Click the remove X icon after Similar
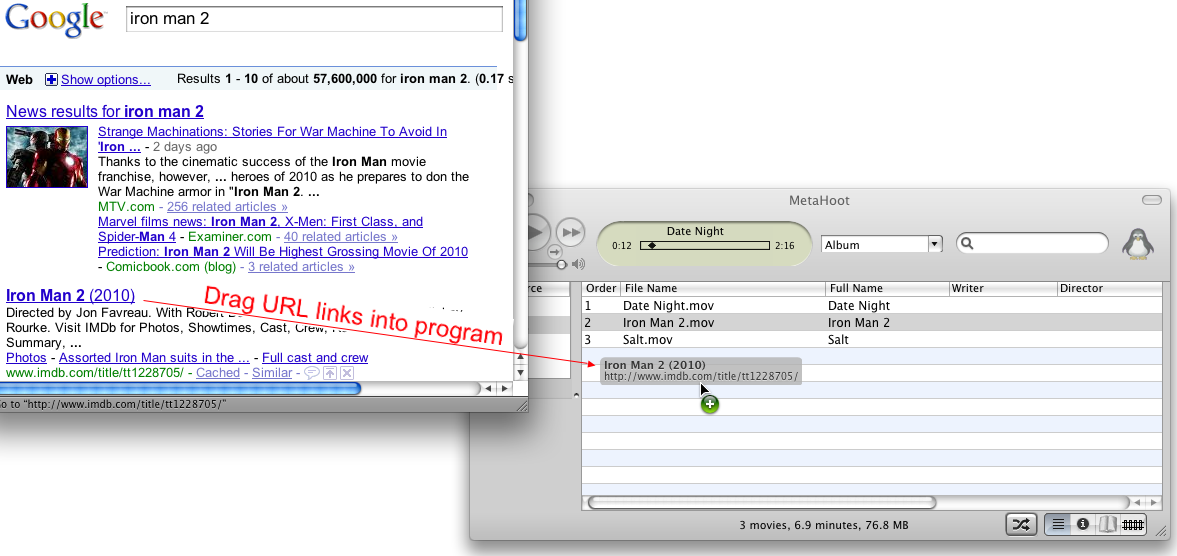The image size is (1177, 556). [347, 373]
